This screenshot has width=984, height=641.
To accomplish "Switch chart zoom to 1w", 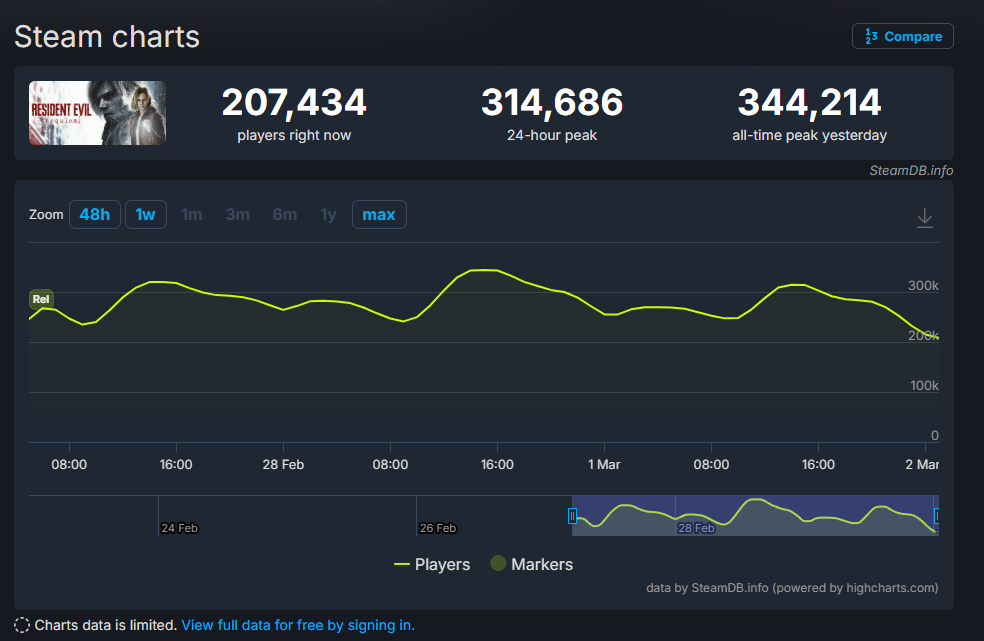I will (146, 214).
